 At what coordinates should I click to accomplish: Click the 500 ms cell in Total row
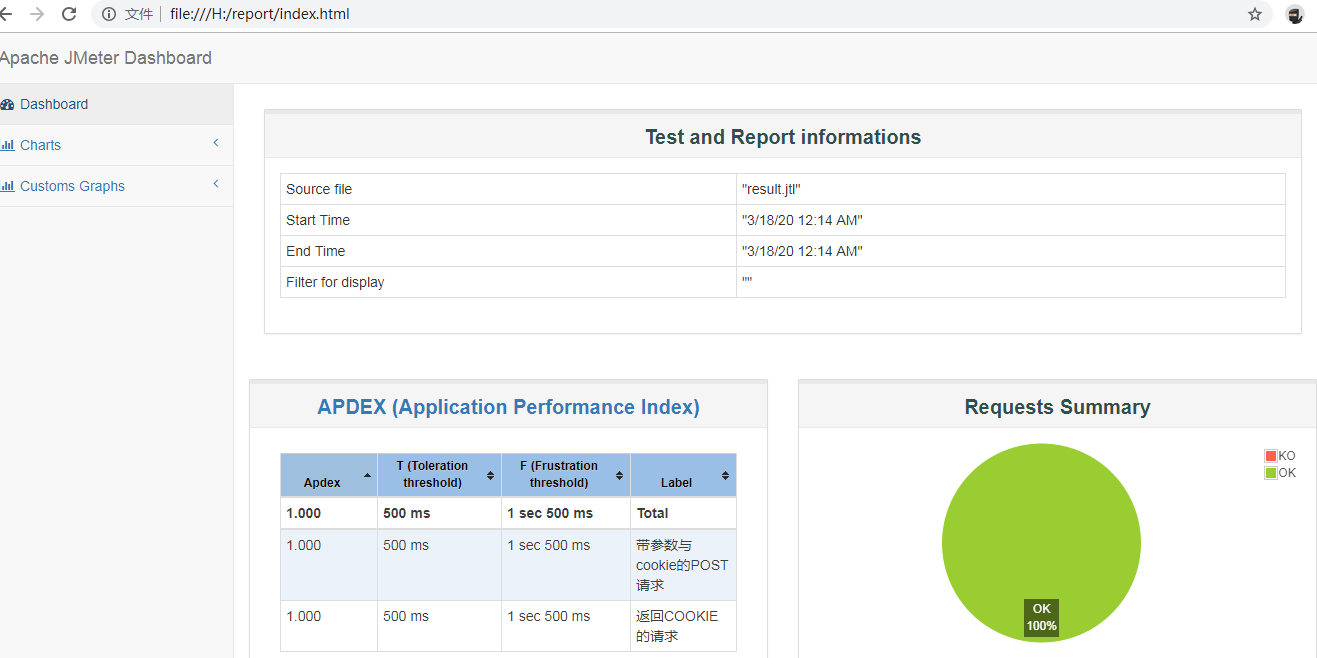click(x=439, y=513)
